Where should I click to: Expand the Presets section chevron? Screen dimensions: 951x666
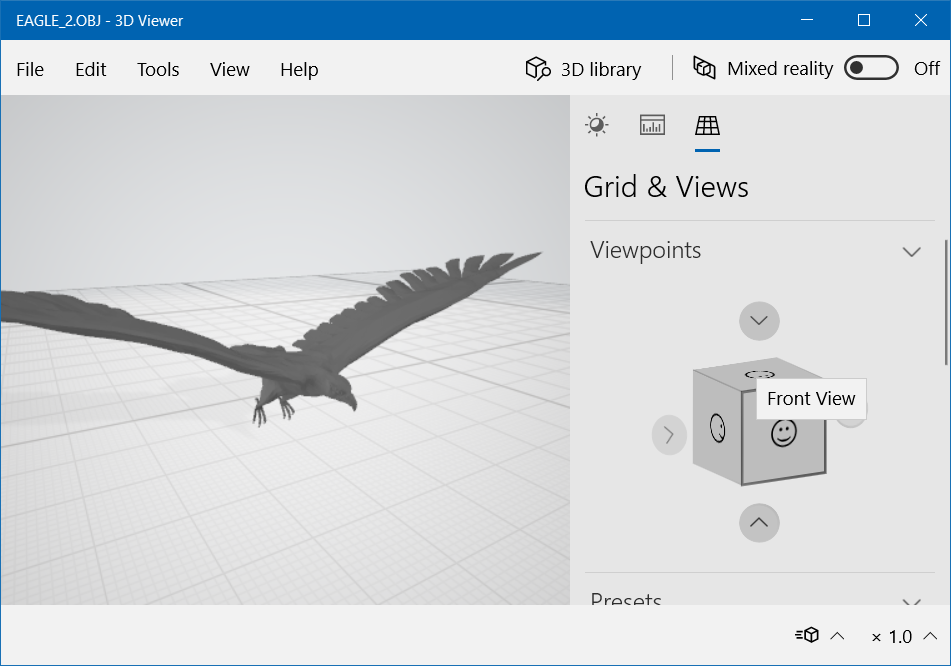pyautogui.click(x=911, y=602)
